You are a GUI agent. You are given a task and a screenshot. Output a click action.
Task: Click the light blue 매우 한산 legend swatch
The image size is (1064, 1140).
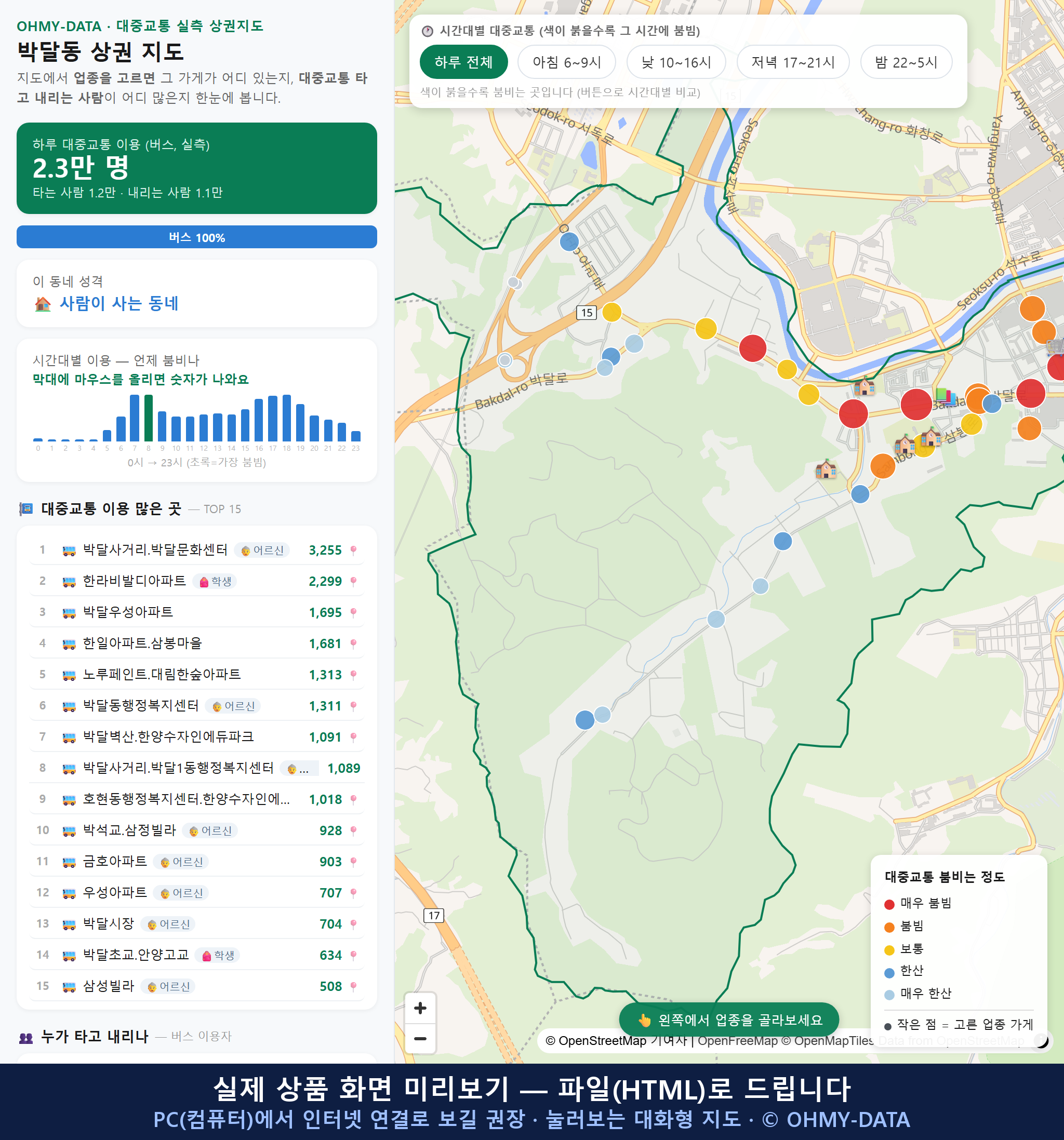[x=889, y=995]
